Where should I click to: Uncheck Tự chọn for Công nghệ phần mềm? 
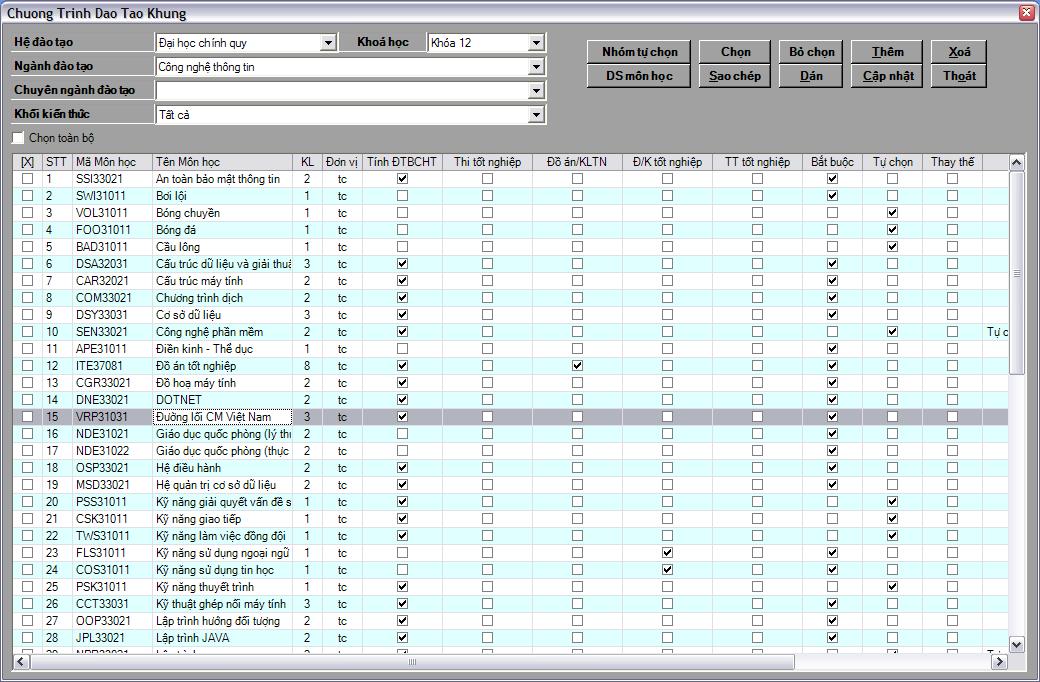tap(893, 332)
